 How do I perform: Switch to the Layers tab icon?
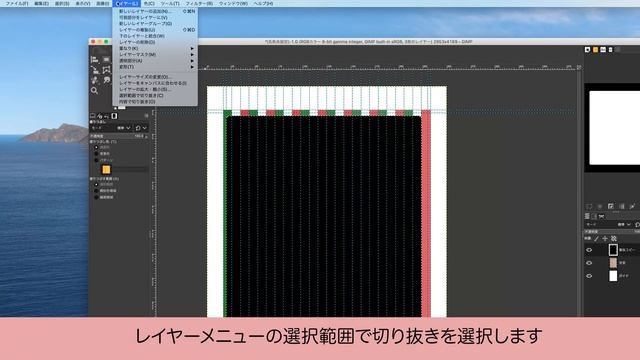(587, 216)
